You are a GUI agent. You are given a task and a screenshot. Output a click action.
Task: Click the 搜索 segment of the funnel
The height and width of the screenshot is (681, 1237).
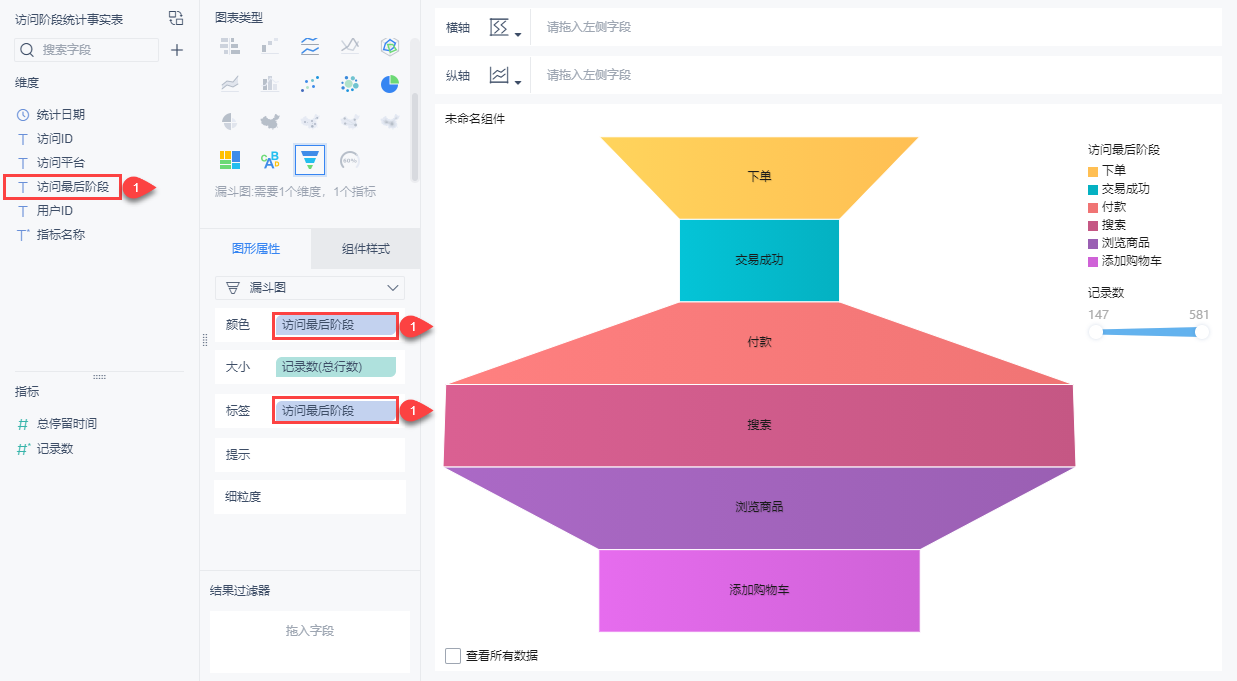tap(759, 425)
